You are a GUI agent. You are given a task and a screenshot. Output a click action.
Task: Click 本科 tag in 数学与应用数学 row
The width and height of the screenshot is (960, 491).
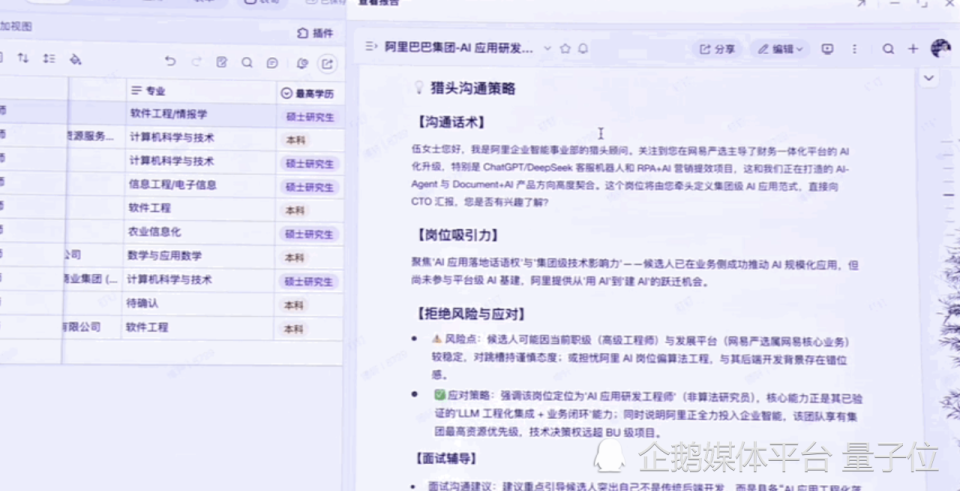294,258
